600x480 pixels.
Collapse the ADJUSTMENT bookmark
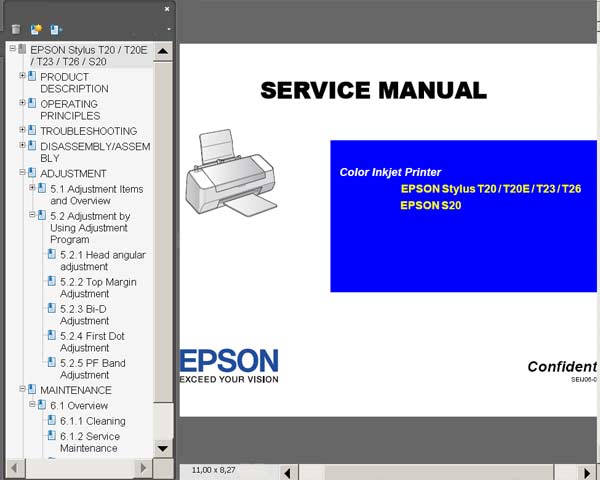click(x=22, y=172)
